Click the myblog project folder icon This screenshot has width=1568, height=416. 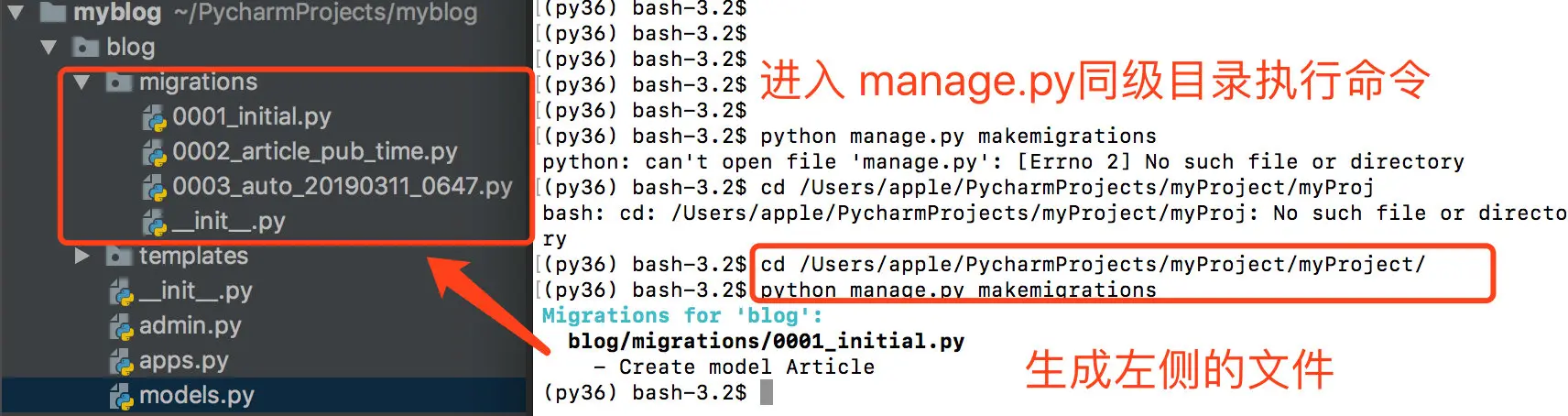(53, 12)
